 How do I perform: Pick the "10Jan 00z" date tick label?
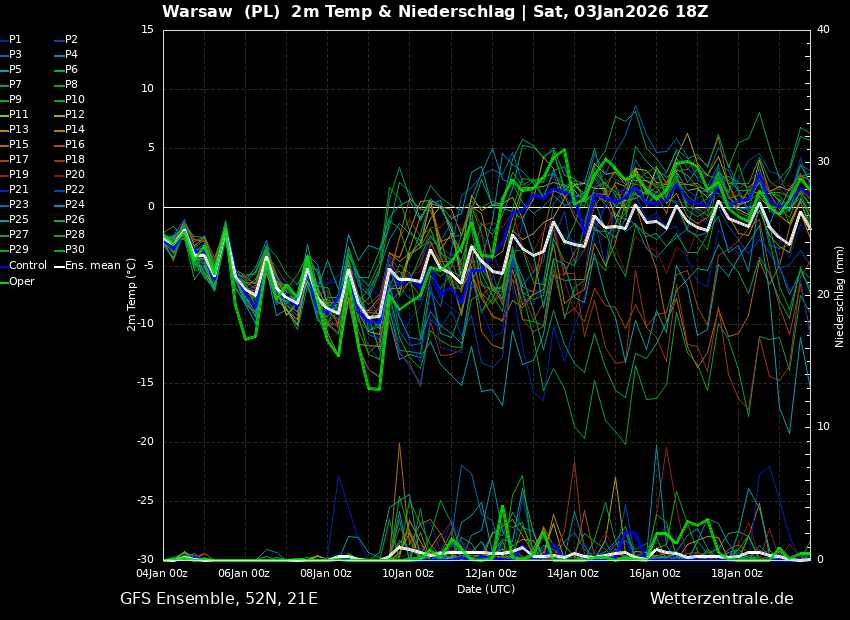409,573
